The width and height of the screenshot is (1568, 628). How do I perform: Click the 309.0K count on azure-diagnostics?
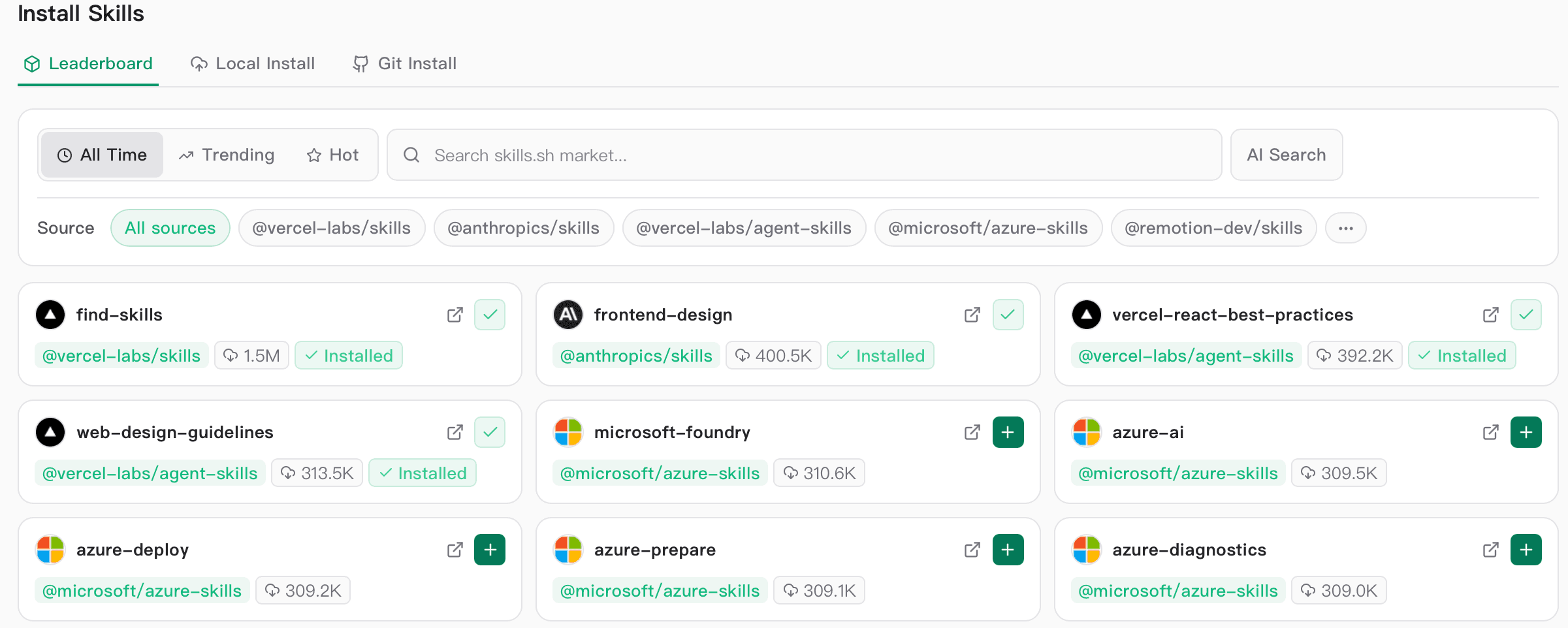(x=1339, y=591)
